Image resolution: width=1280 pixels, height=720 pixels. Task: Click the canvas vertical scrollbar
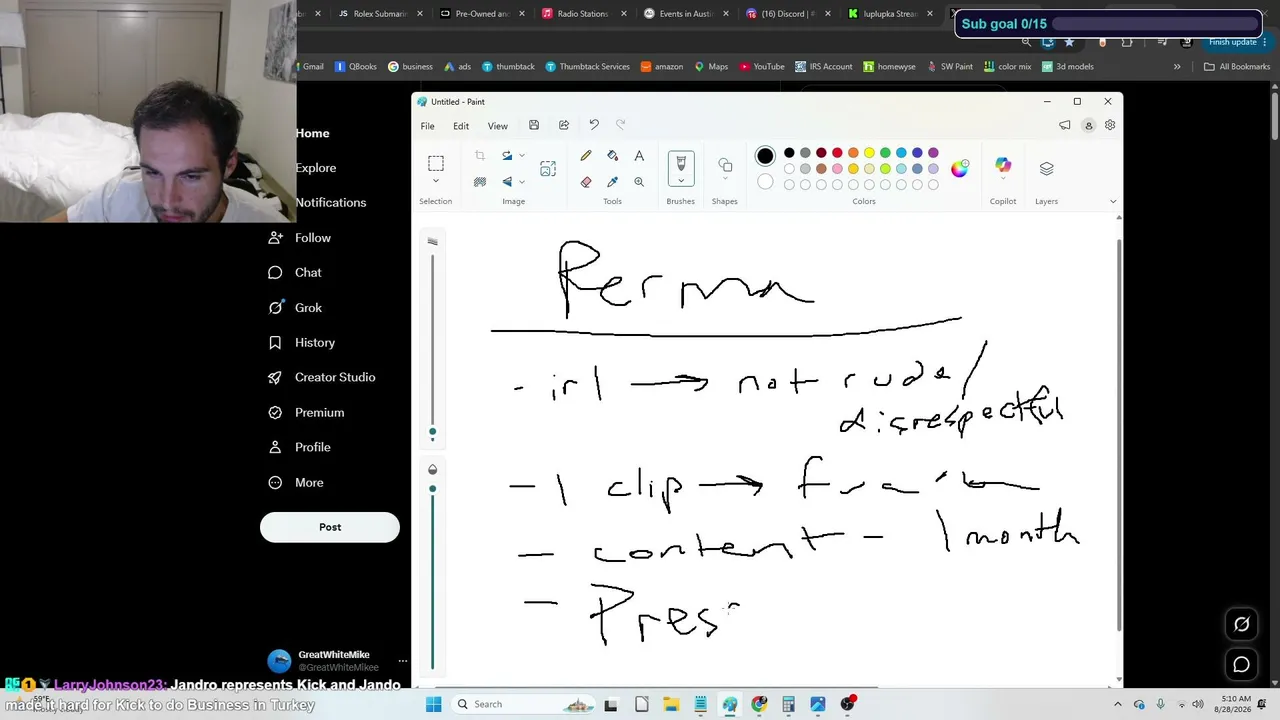[1119, 435]
